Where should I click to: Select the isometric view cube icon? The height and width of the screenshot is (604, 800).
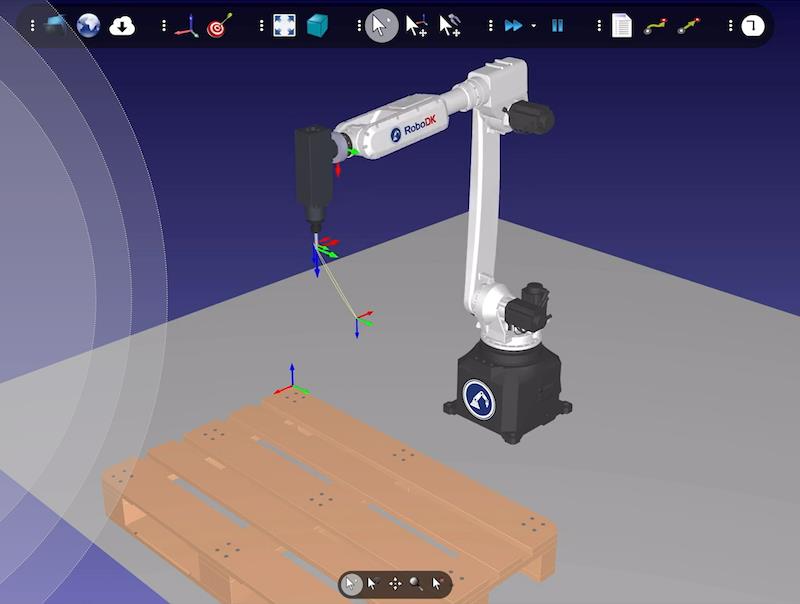click(x=318, y=26)
